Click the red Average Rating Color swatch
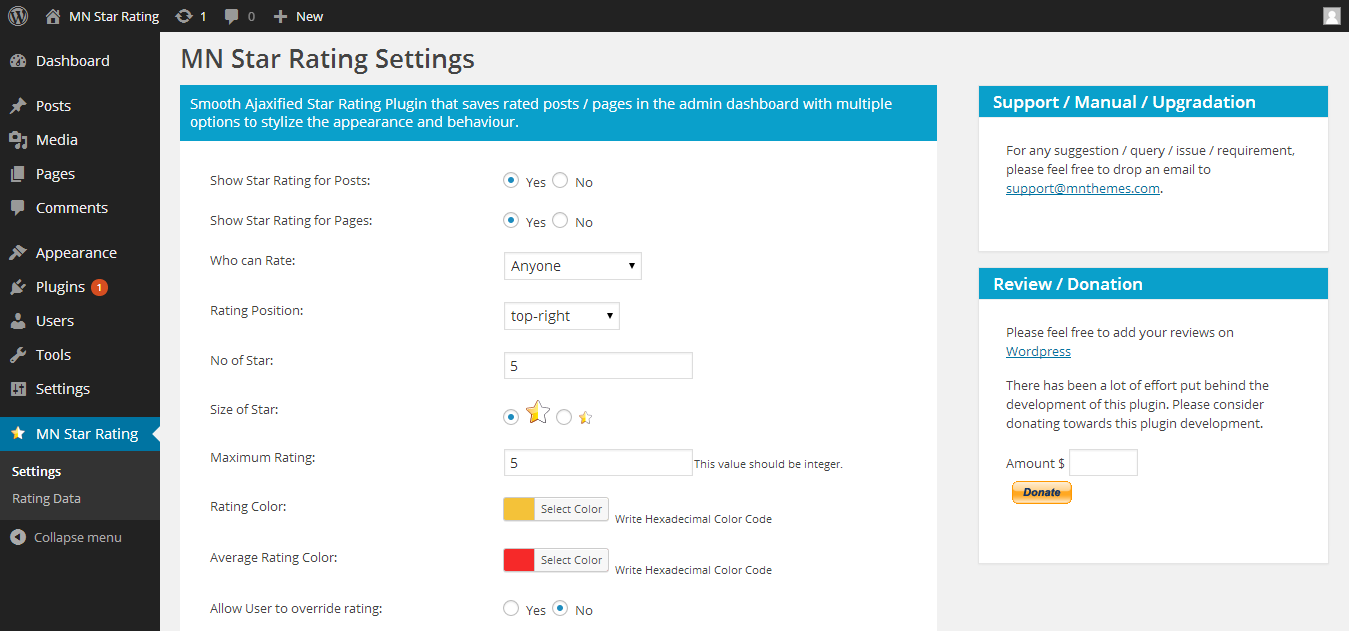The image size is (1349, 631). [x=519, y=560]
